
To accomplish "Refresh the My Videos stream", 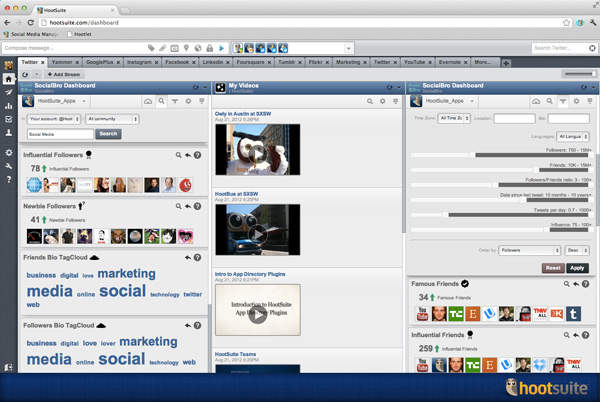I will point(389,87).
